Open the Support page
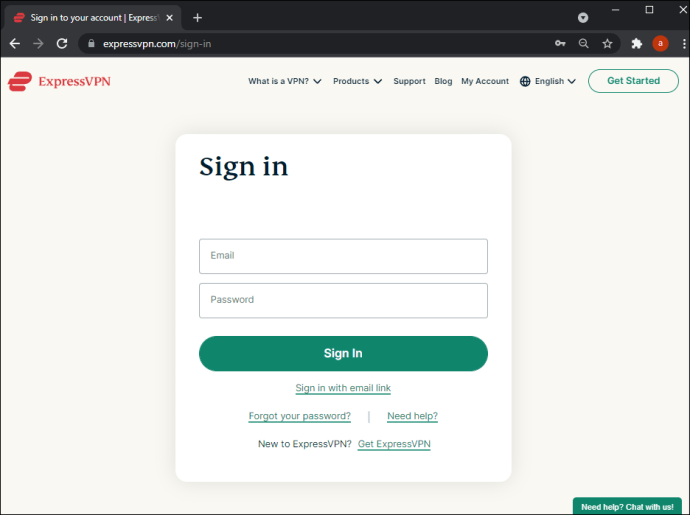This screenshot has width=690, height=515. 409,81
